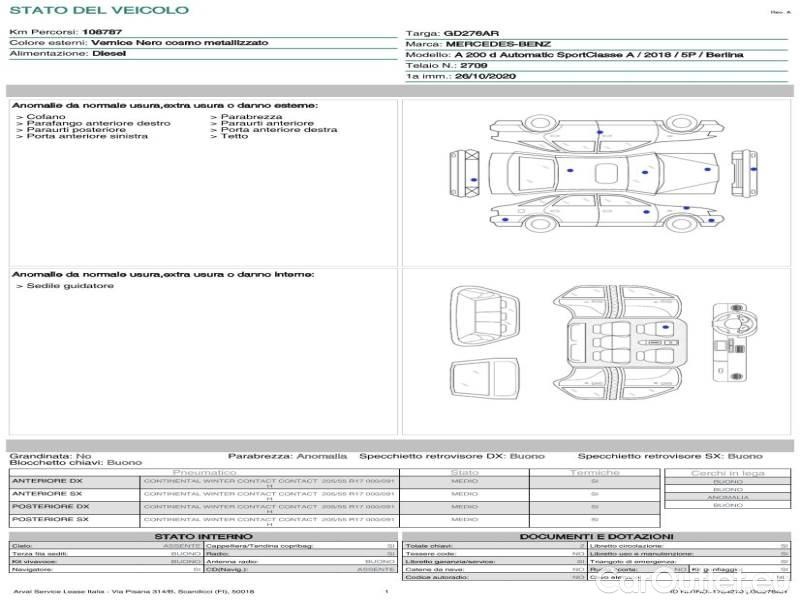Click the blue dot on driver seat
Viewport: 800px width, 600px height.
[x=665, y=327]
